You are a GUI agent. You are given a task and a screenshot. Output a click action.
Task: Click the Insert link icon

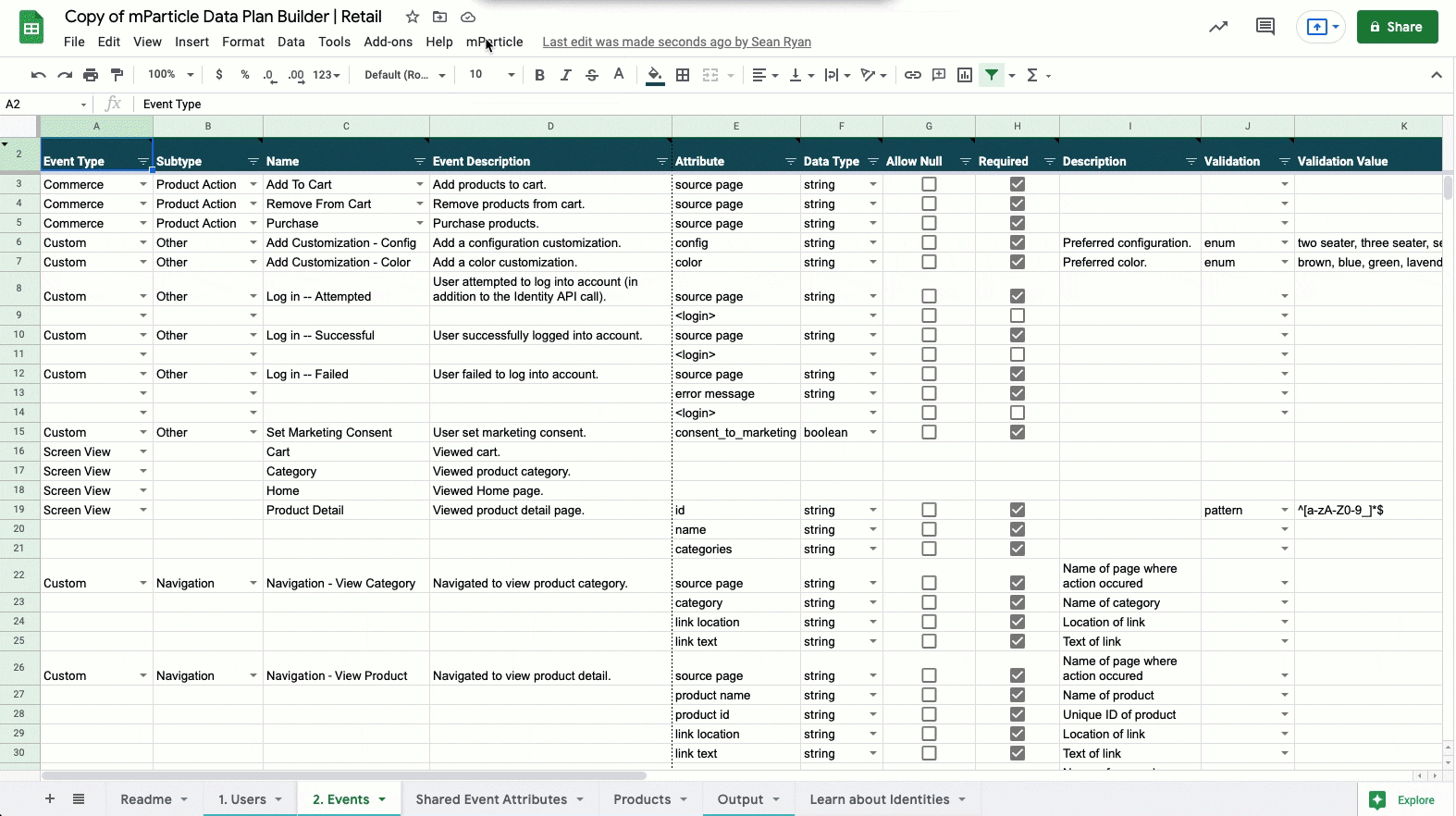[x=912, y=75]
